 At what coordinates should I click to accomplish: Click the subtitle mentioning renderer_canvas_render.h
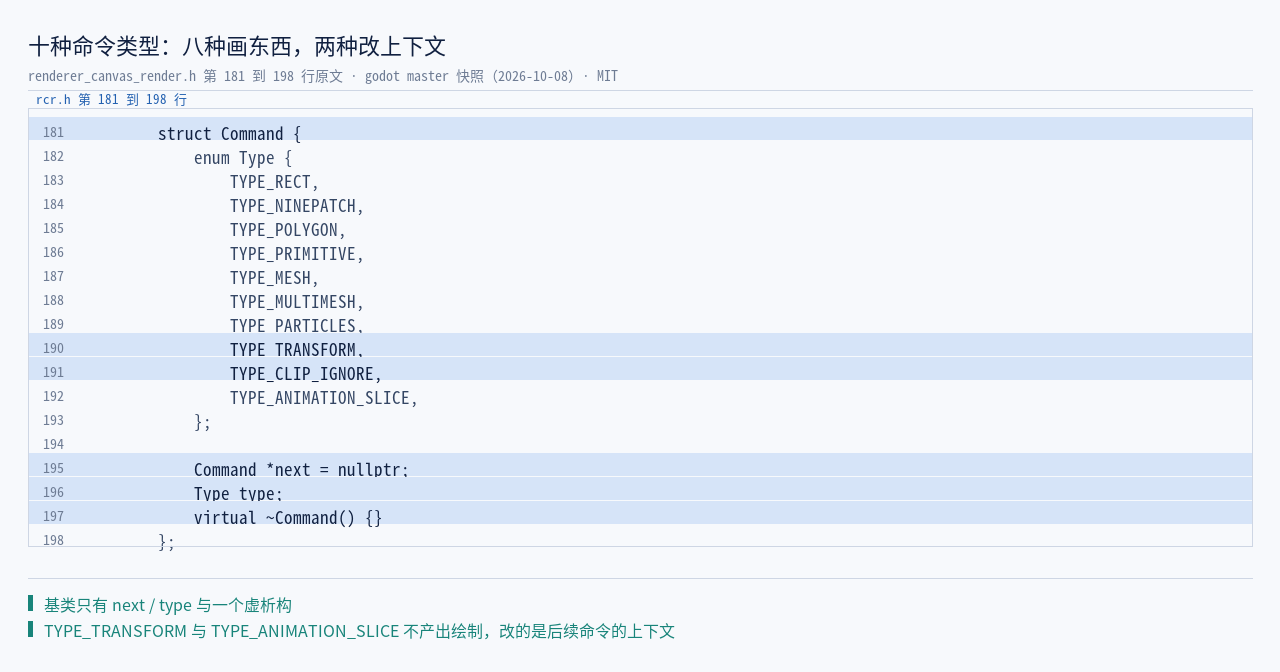tap(323, 76)
